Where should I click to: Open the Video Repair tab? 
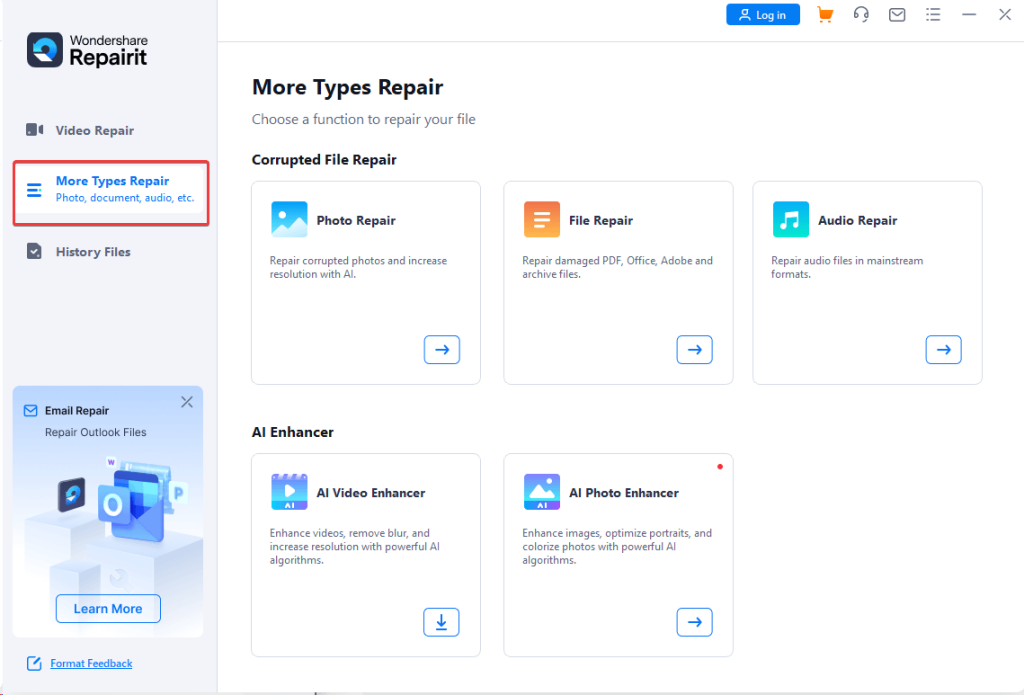(x=94, y=130)
